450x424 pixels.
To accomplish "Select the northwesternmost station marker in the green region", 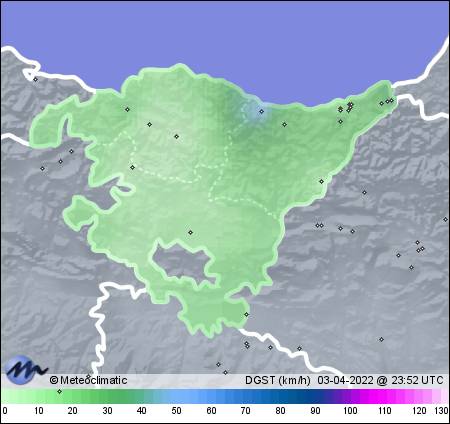I will point(127,109).
